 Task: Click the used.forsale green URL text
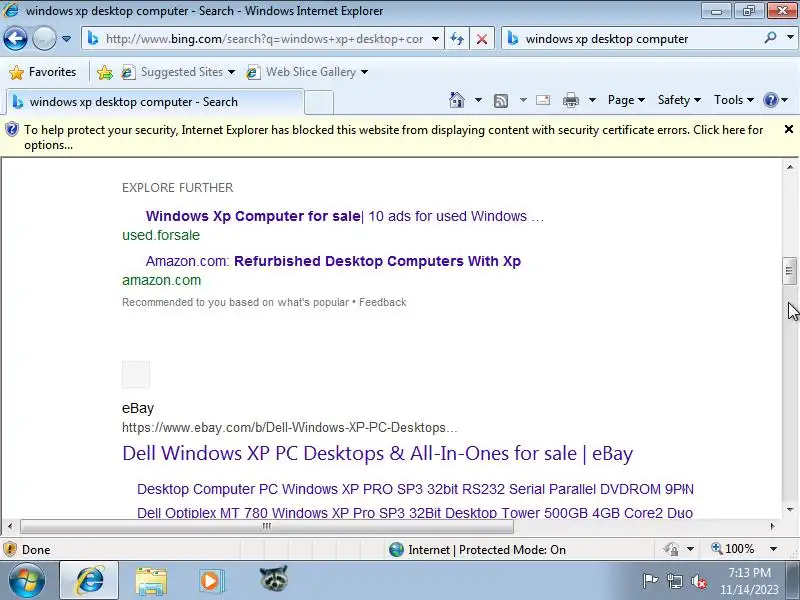(x=161, y=235)
